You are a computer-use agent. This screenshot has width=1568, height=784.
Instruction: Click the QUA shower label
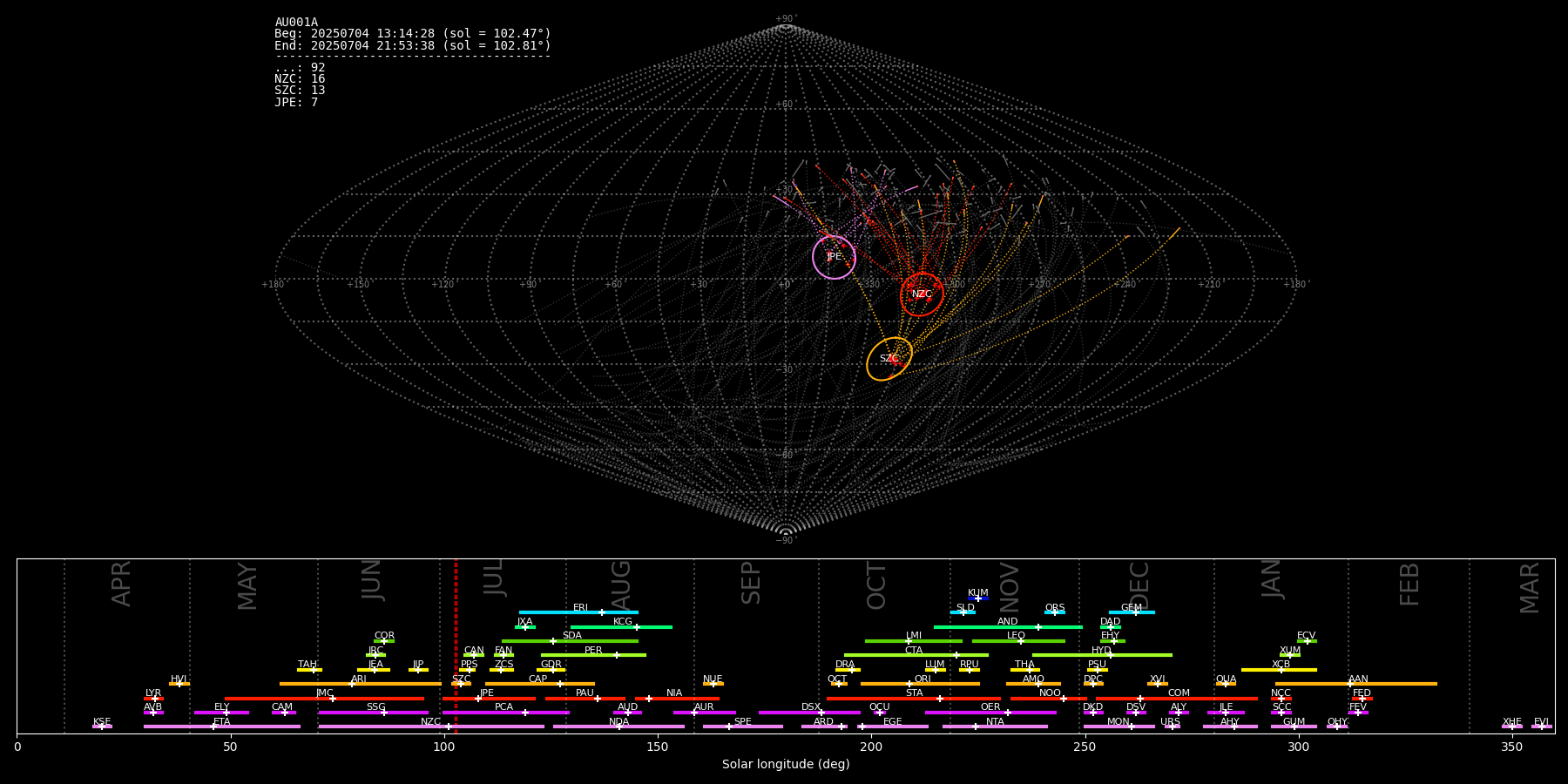pyautogui.click(x=1226, y=679)
